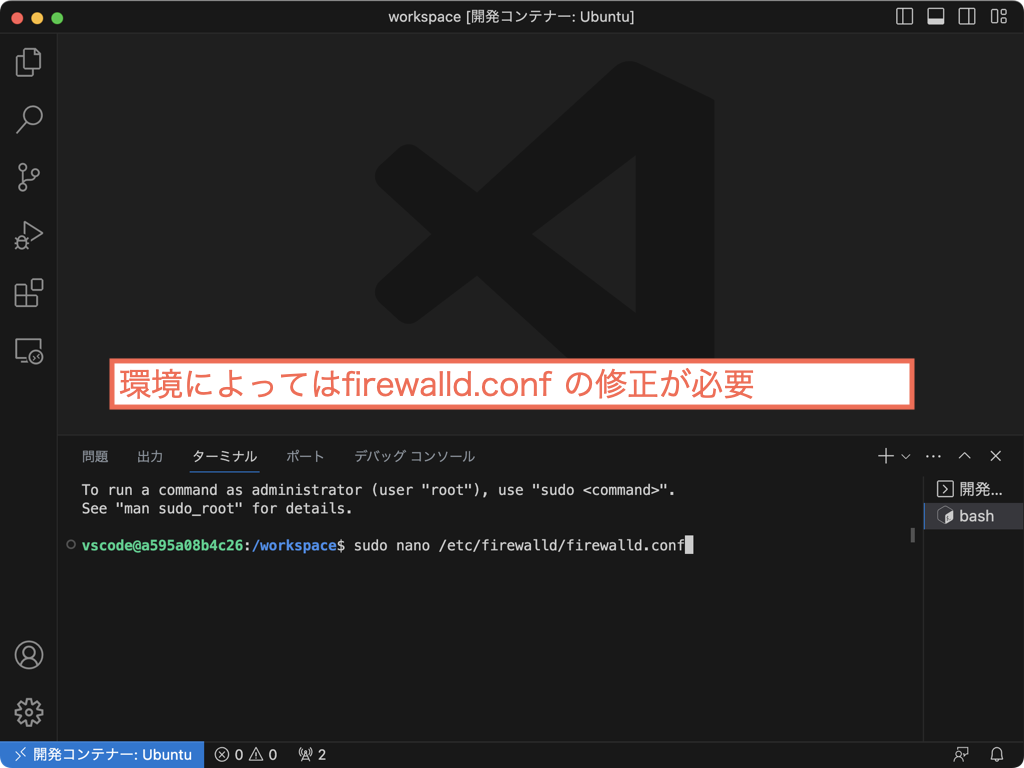Toggle the secondary side bar layout button

[967, 16]
